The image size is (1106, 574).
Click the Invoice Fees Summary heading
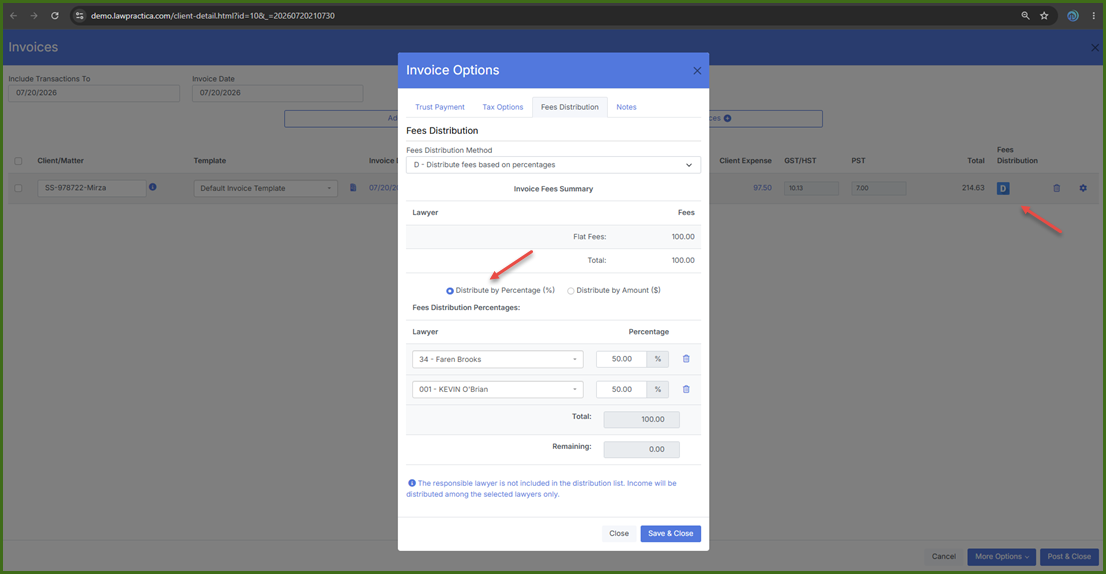click(x=553, y=189)
